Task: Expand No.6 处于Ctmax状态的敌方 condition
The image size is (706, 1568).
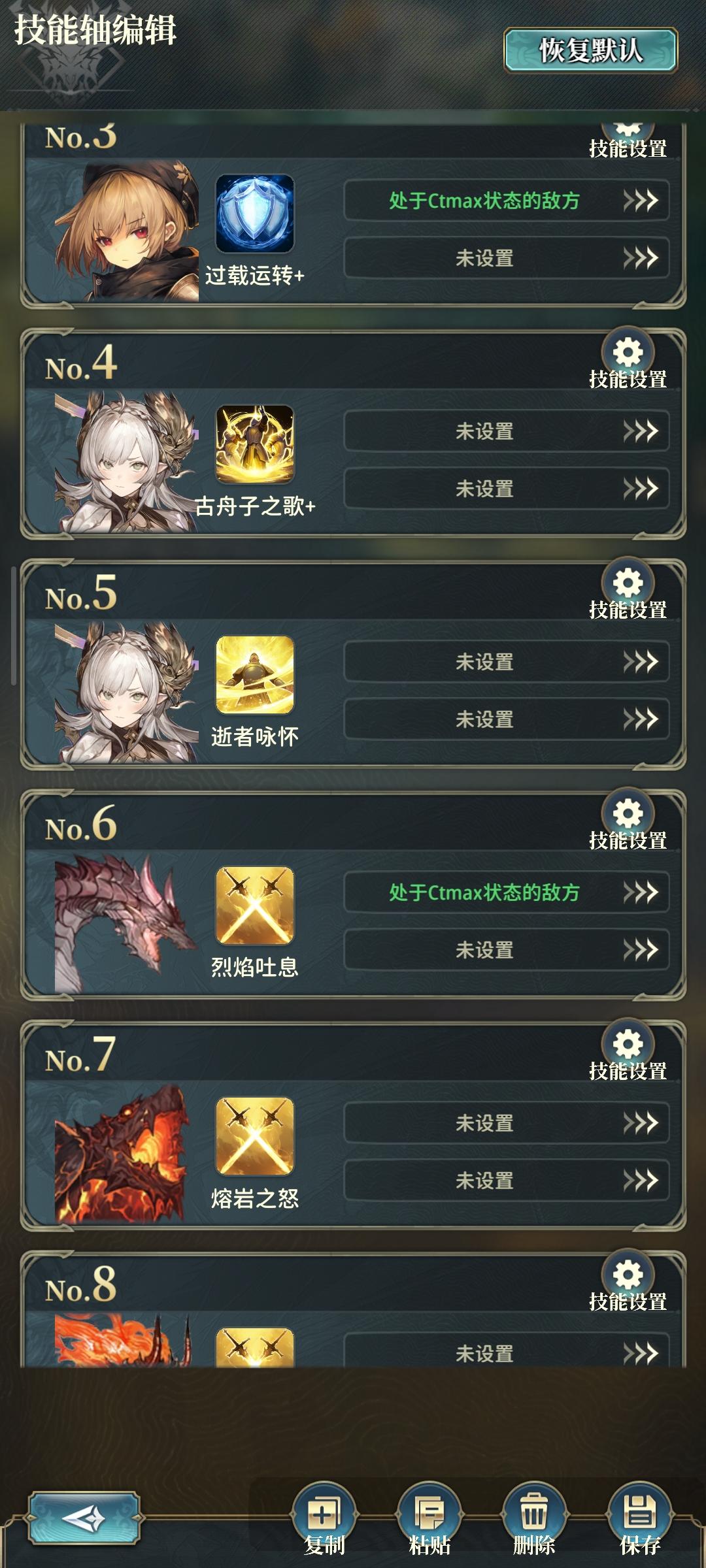Action: [507, 892]
